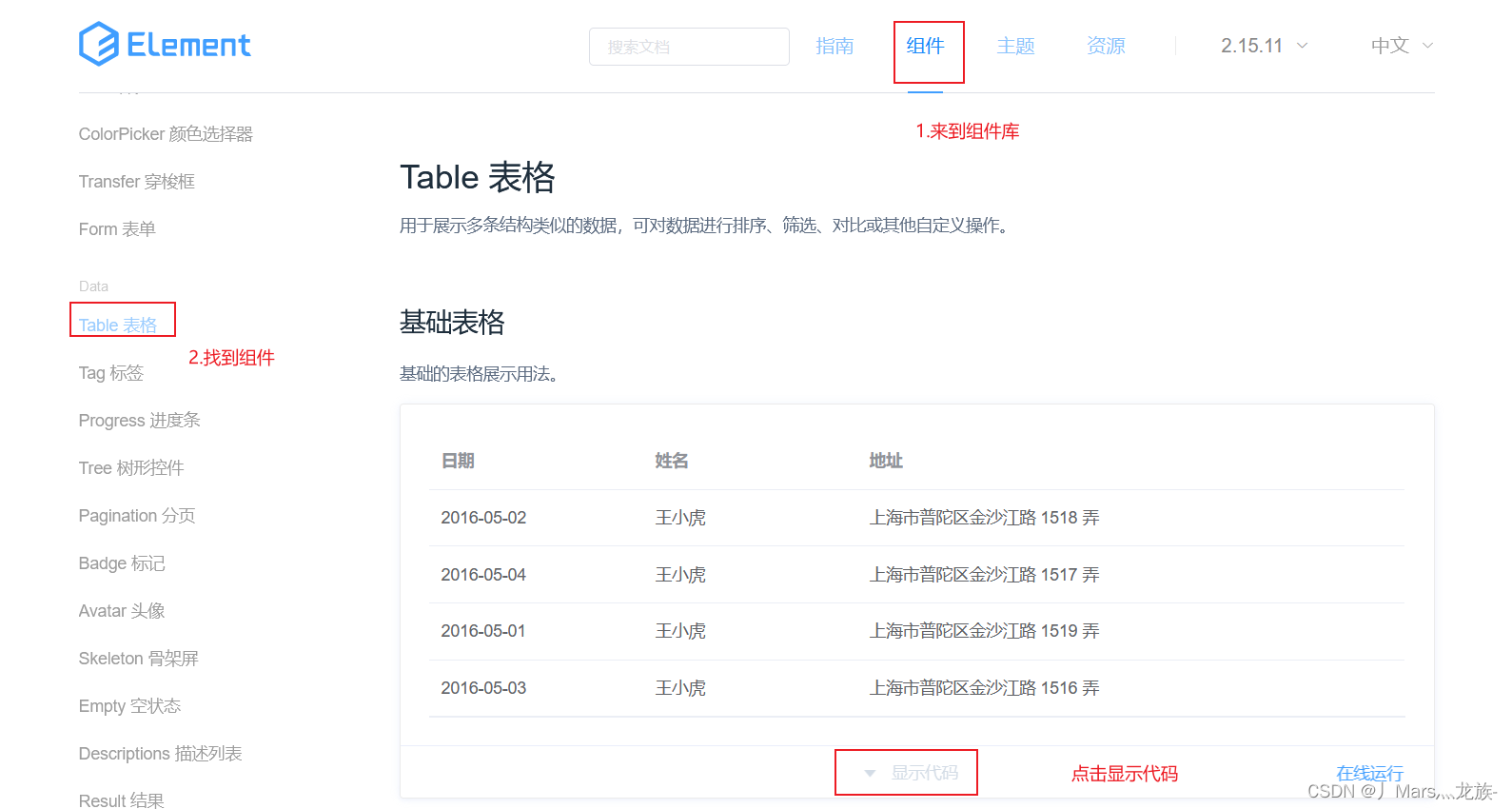The width and height of the screenshot is (1512, 809).
Task: Click the Table 表格 page heading
Action: [478, 178]
